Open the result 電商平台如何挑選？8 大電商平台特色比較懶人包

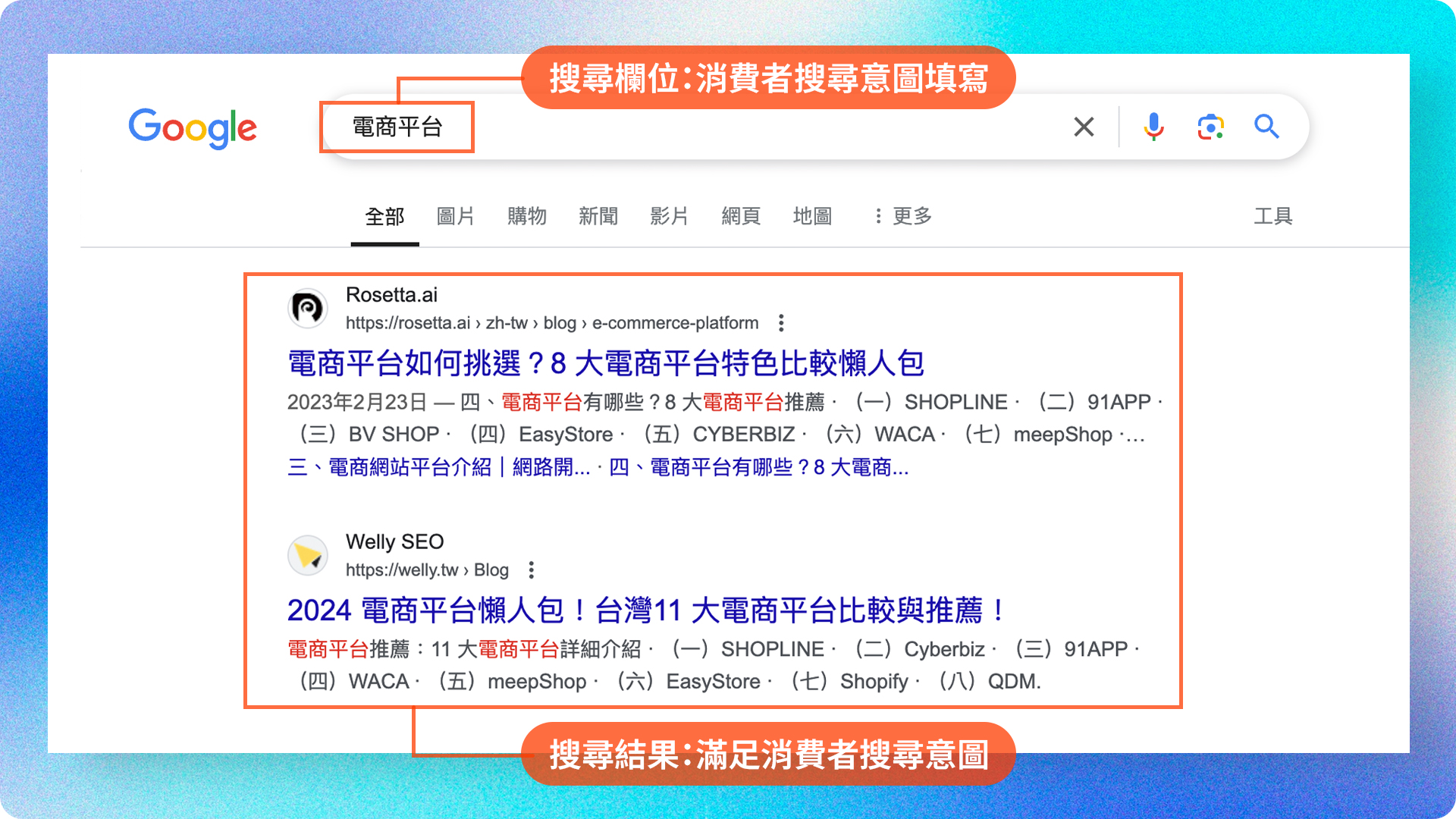tap(606, 363)
